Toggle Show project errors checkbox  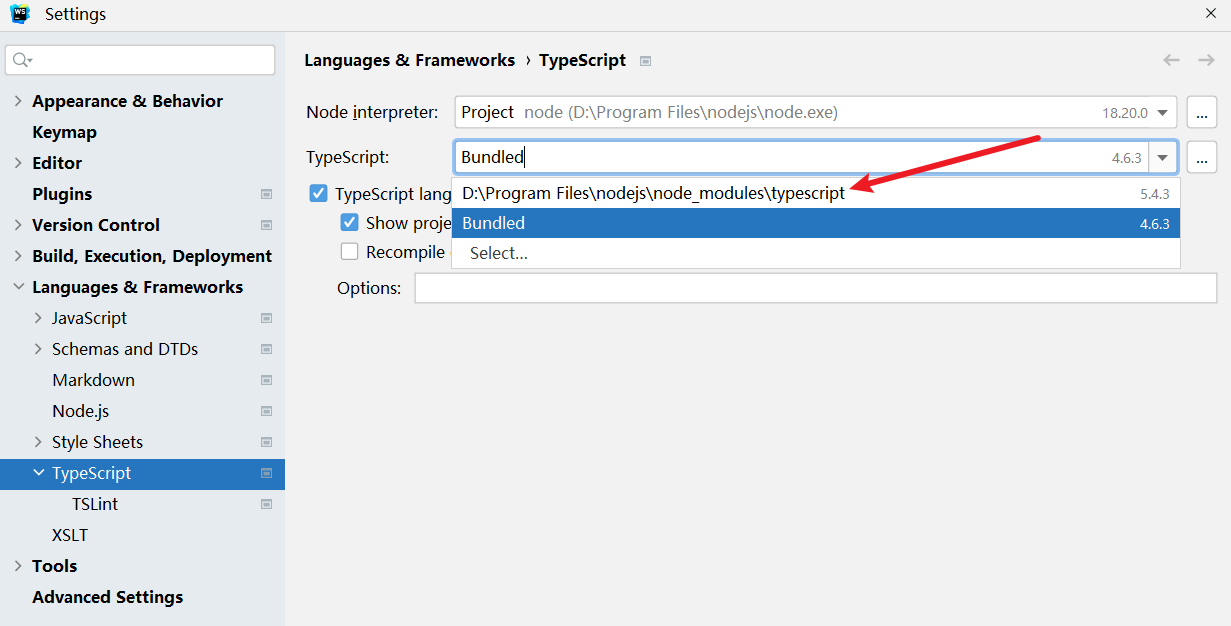(x=349, y=222)
